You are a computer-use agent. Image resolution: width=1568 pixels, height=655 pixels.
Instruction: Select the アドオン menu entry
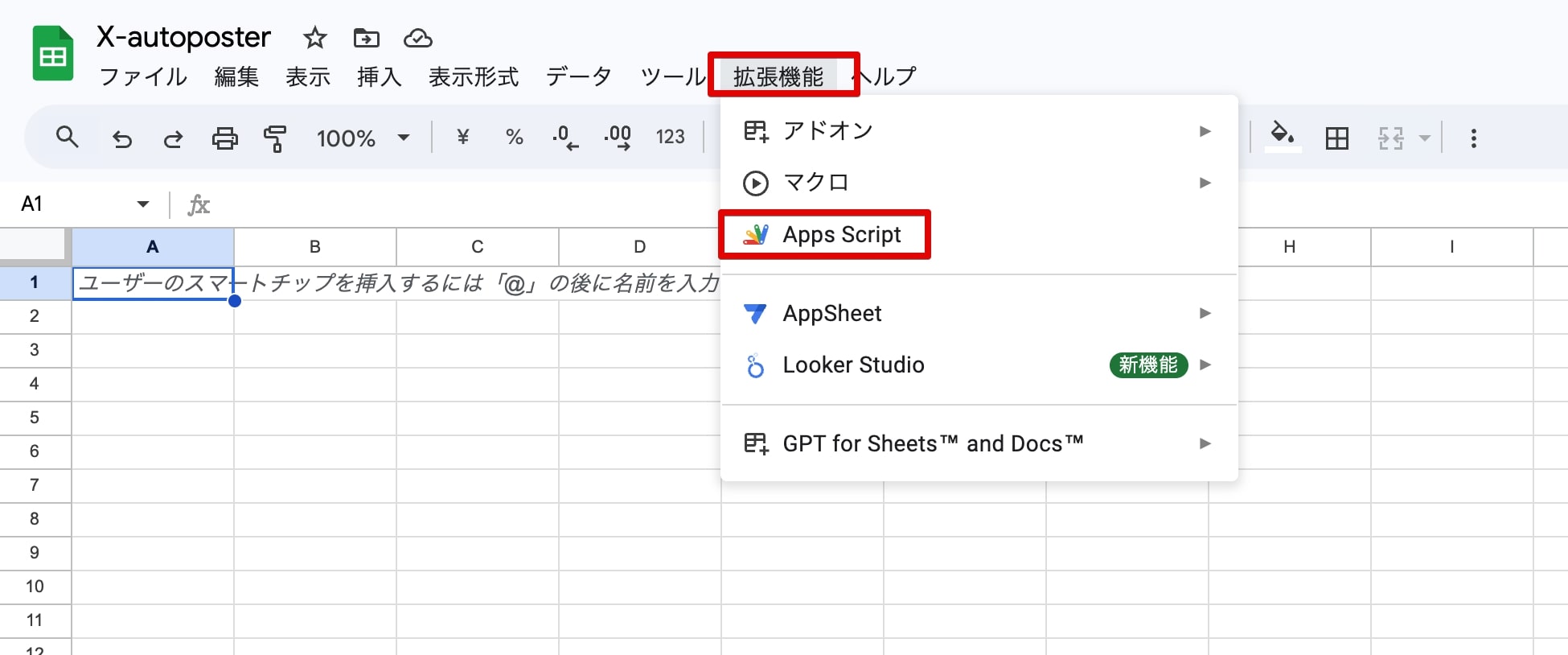[979, 130]
